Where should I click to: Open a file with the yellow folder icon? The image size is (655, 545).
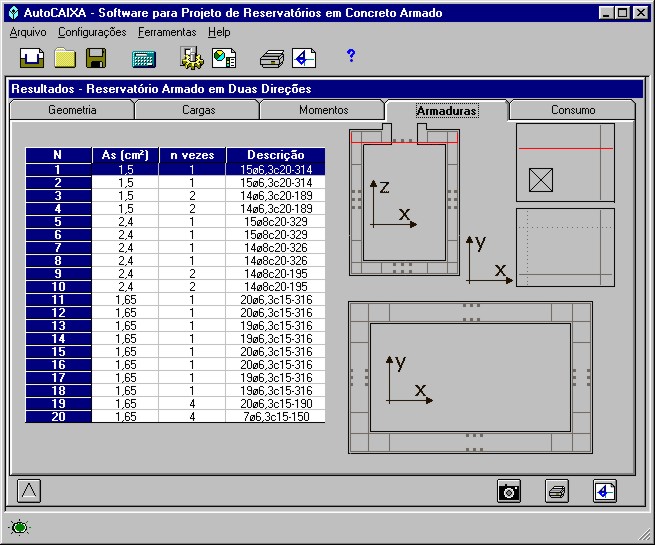click(x=65, y=58)
